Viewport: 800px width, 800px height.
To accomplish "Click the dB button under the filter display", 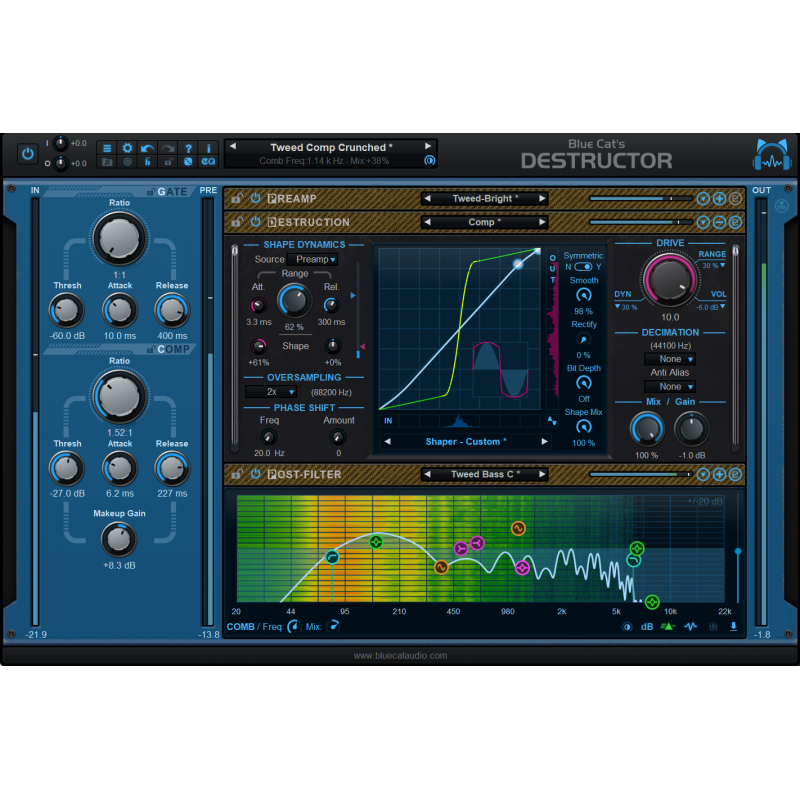I will [646, 624].
